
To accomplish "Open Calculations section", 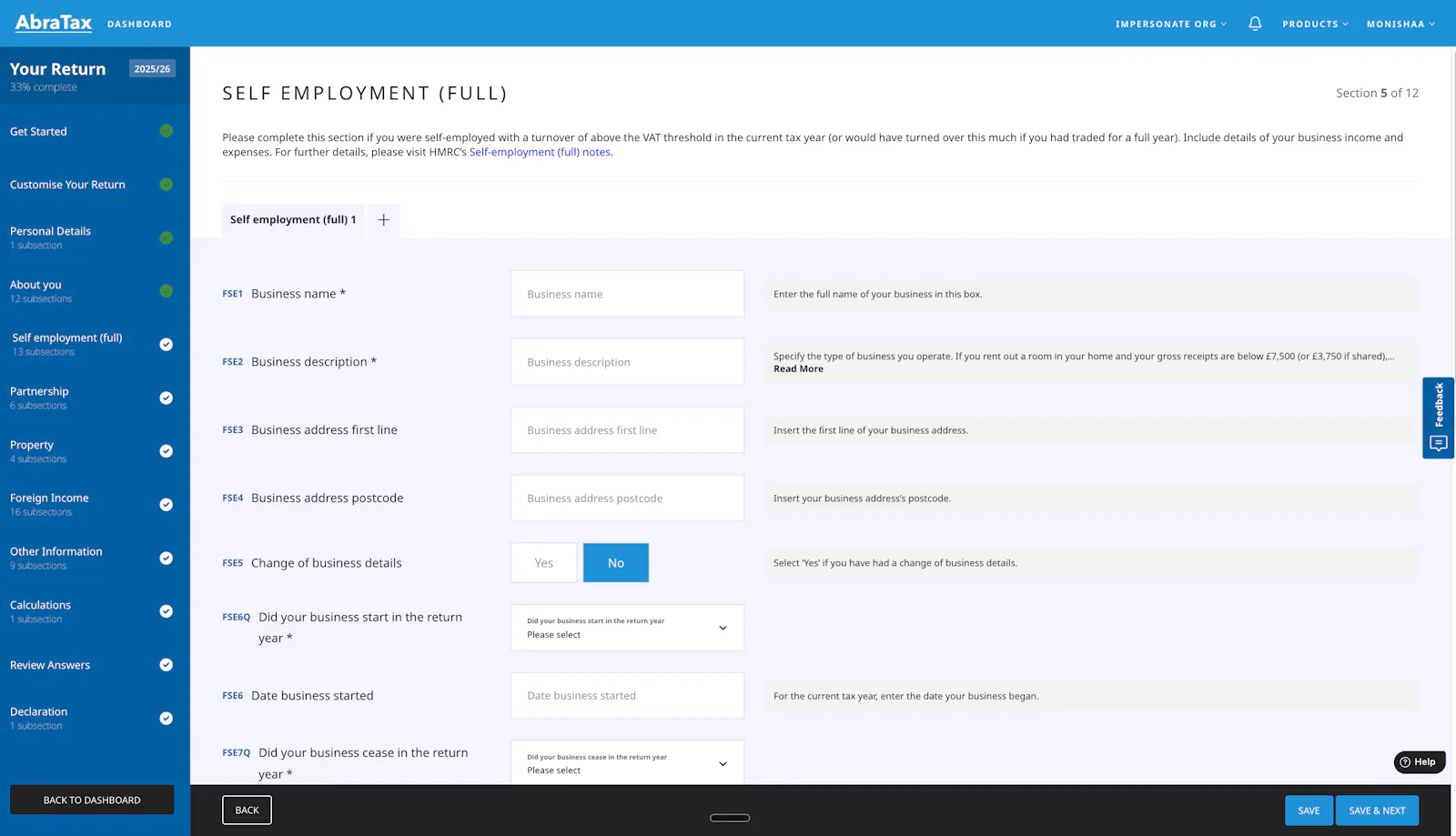I will tap(40, 611).
